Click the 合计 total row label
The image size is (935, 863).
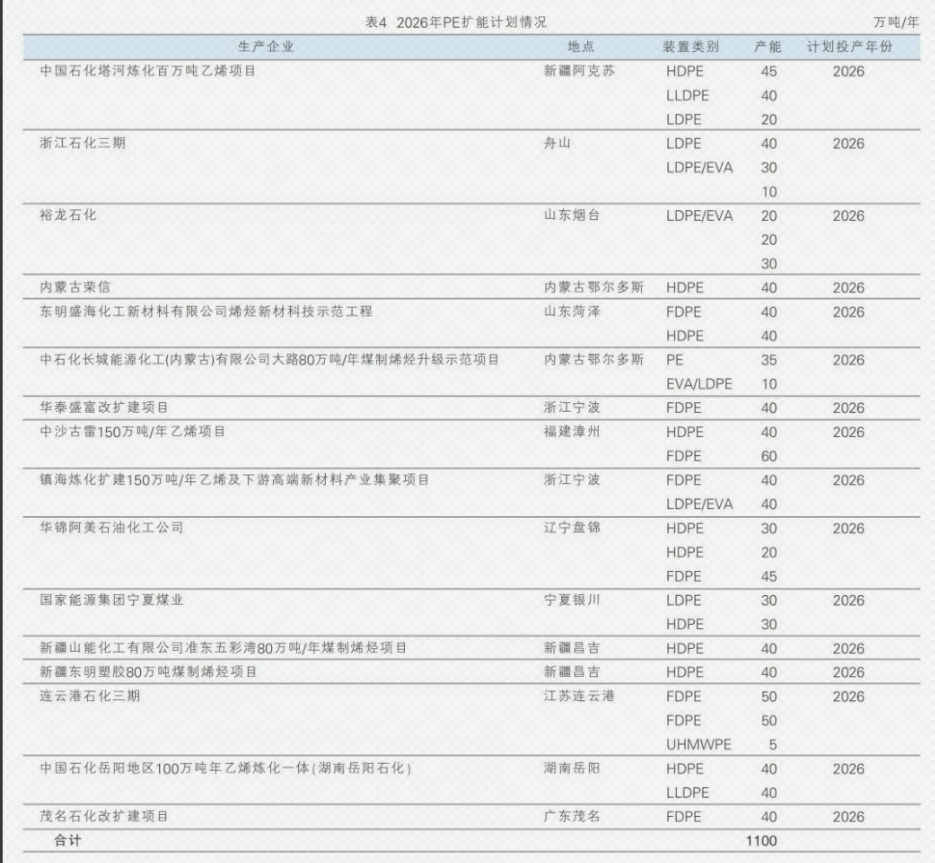(69, 841)
